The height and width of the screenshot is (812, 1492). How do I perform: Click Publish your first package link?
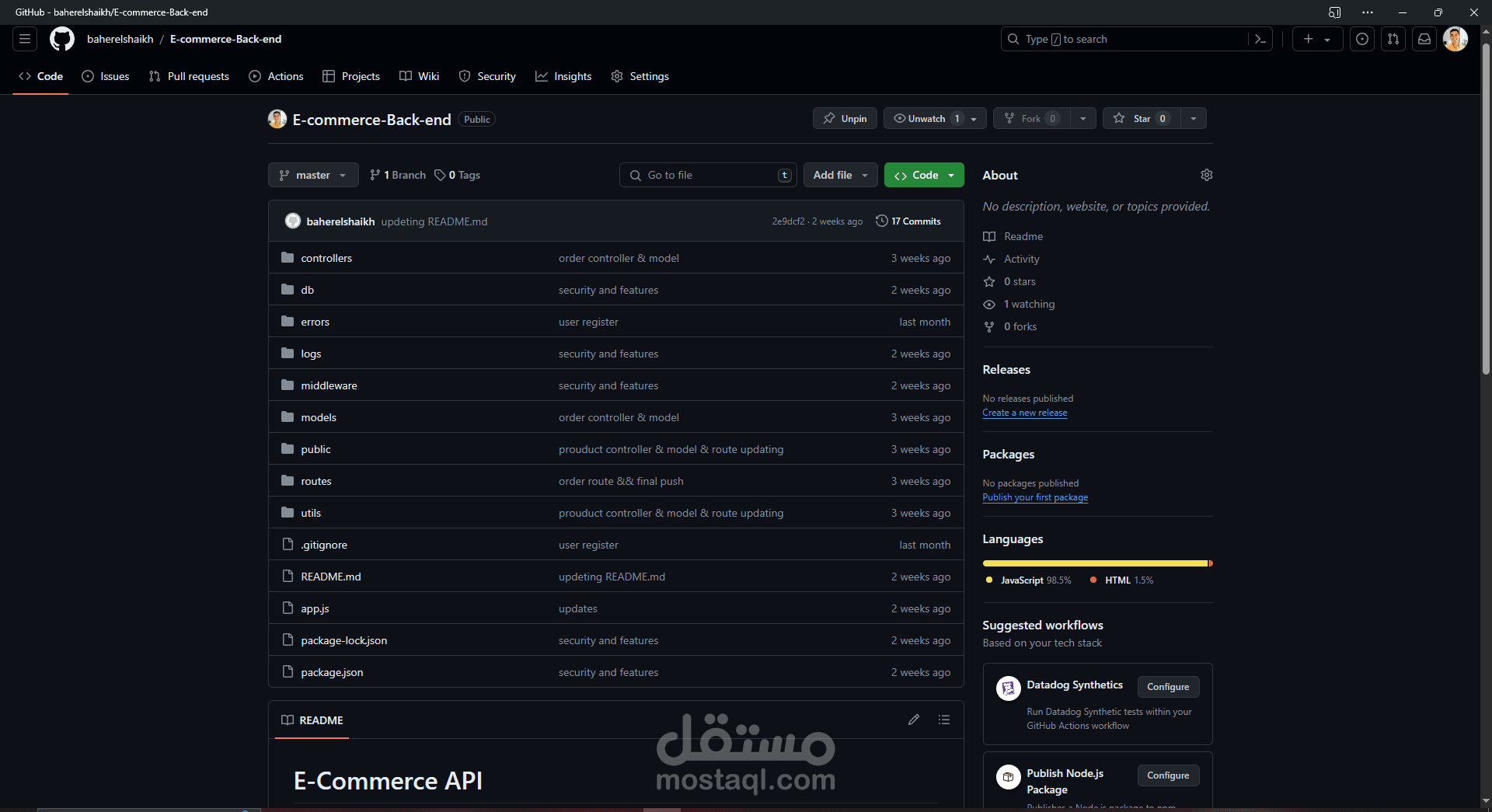coord(1035,497)
